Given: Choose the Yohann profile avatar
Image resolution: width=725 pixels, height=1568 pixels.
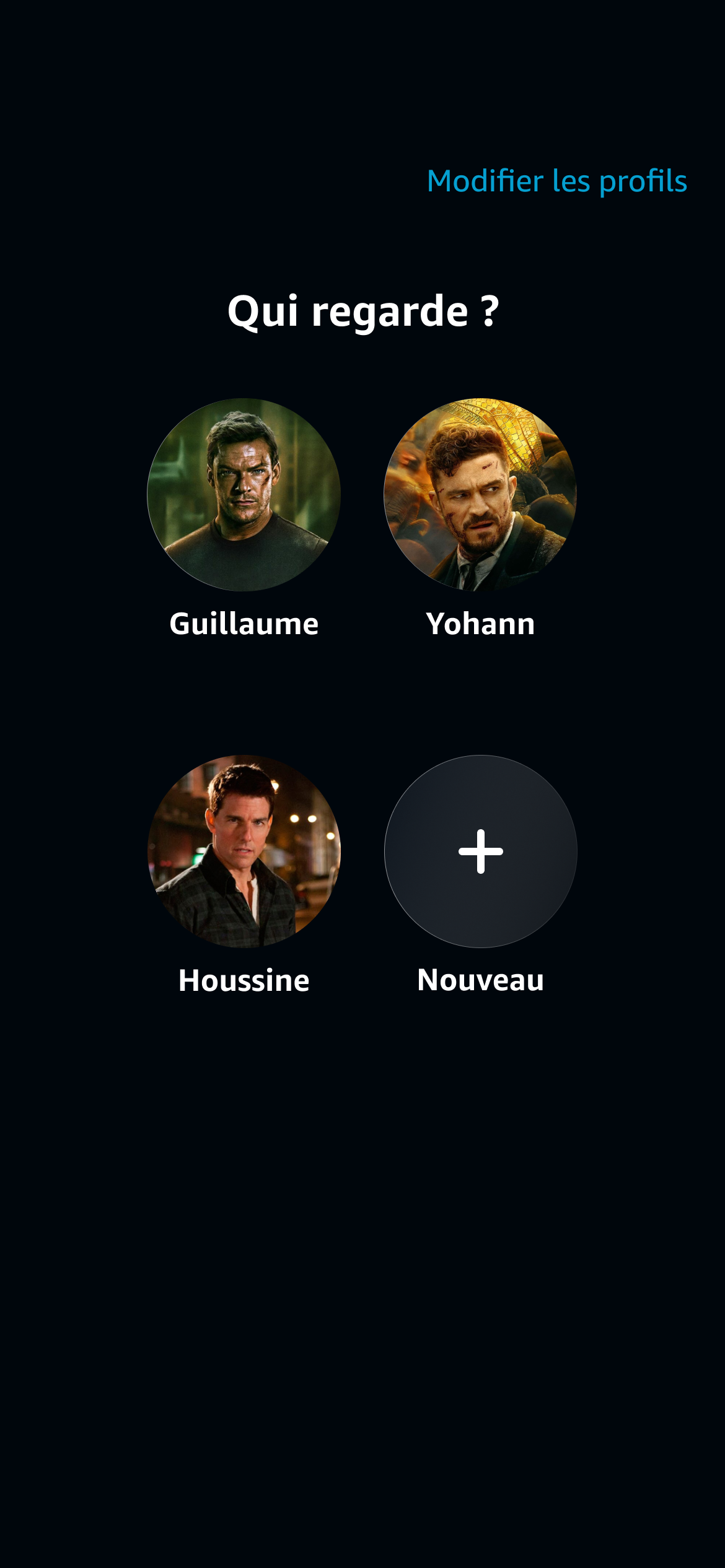Looking at the screenshot, I should 480,494.
